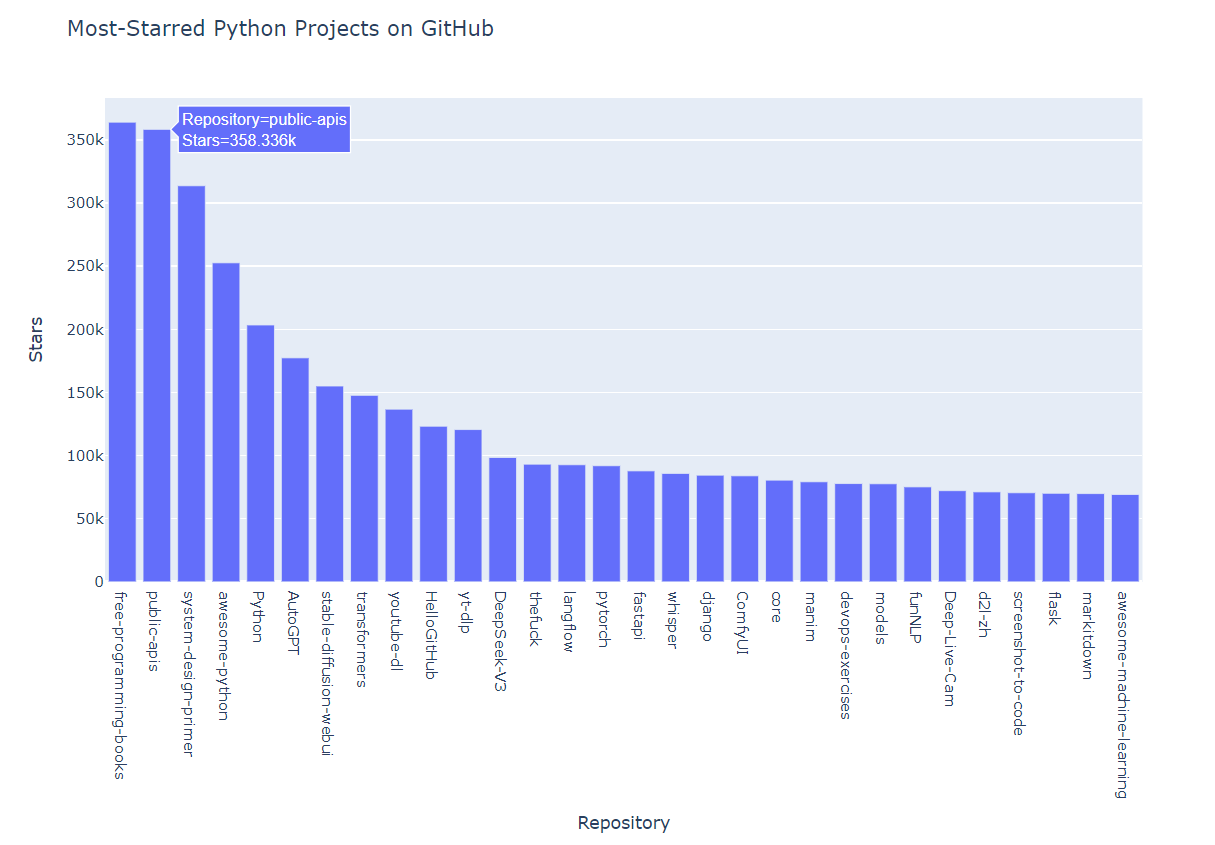Screen dimensions: 1215x845
Task: Click the screenshot-to-code bar
Action: (x=1022, y=537)
